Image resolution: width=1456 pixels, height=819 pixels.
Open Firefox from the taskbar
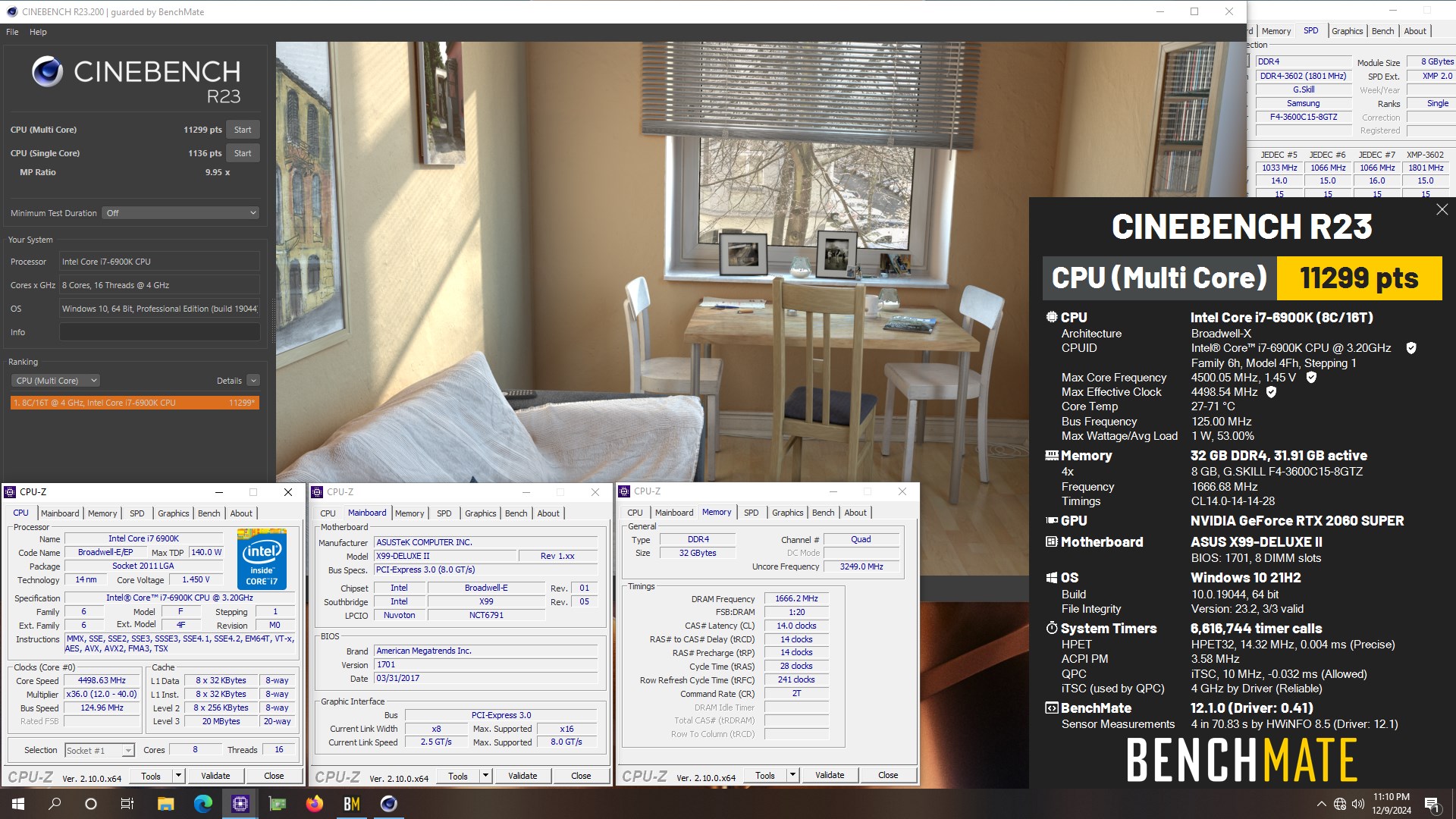pyautogui.click(x=314, y=804)
